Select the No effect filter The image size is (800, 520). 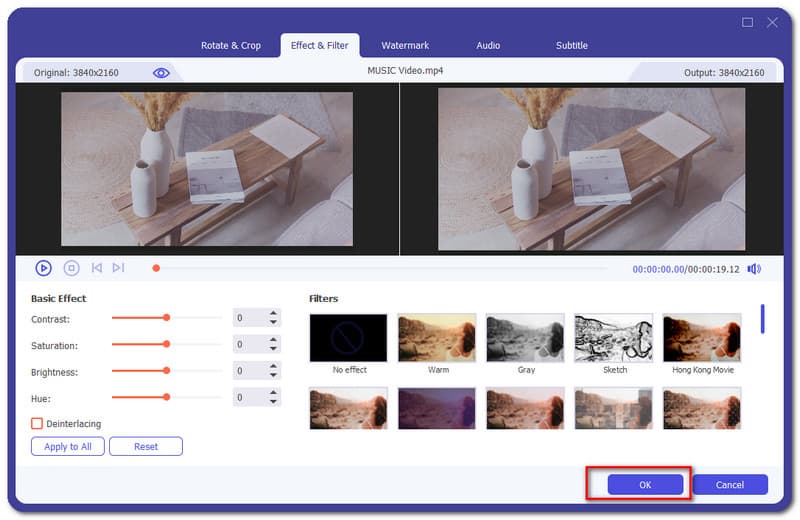(x=348, y=338)
